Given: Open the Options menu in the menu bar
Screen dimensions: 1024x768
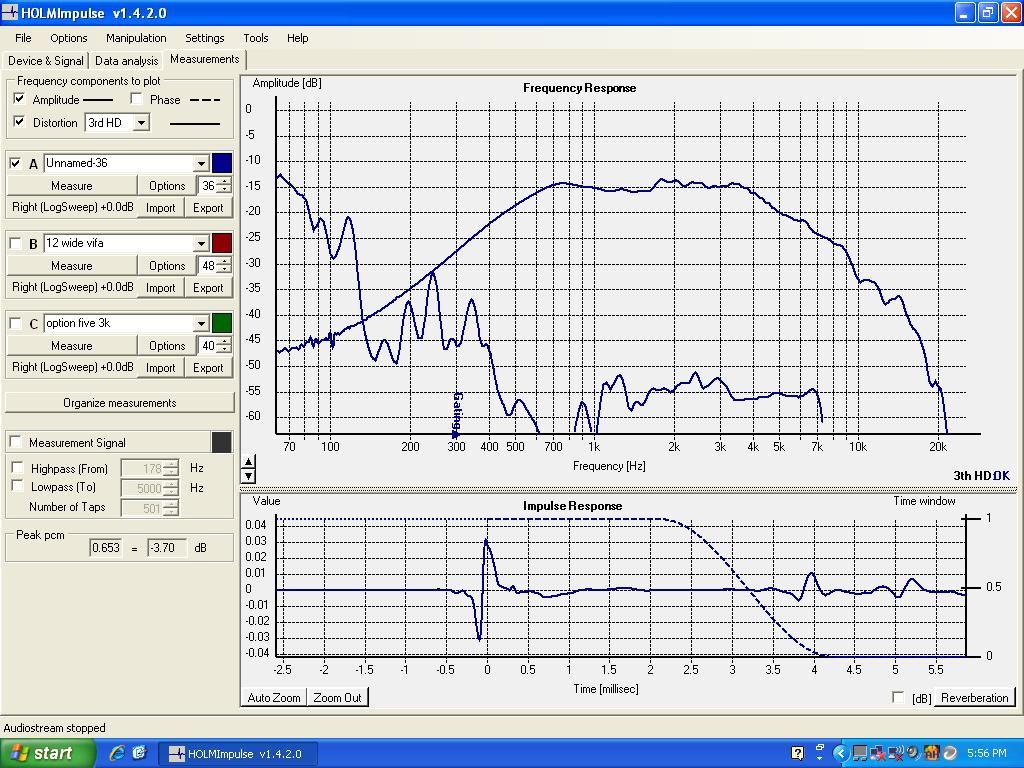Looking at the screenshot, I should (x=69, y=38).
